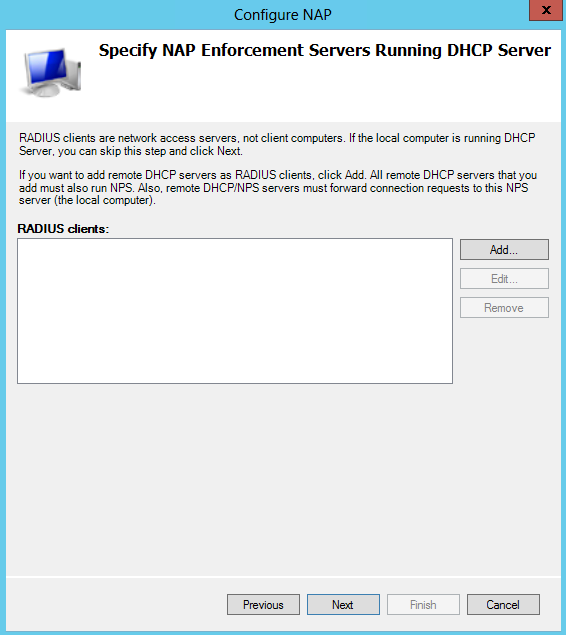Image resolution: width=566 pixels, height=635 pixels.
Task: Click the Configure NAP title bar text
Action: tap(283, 15)
